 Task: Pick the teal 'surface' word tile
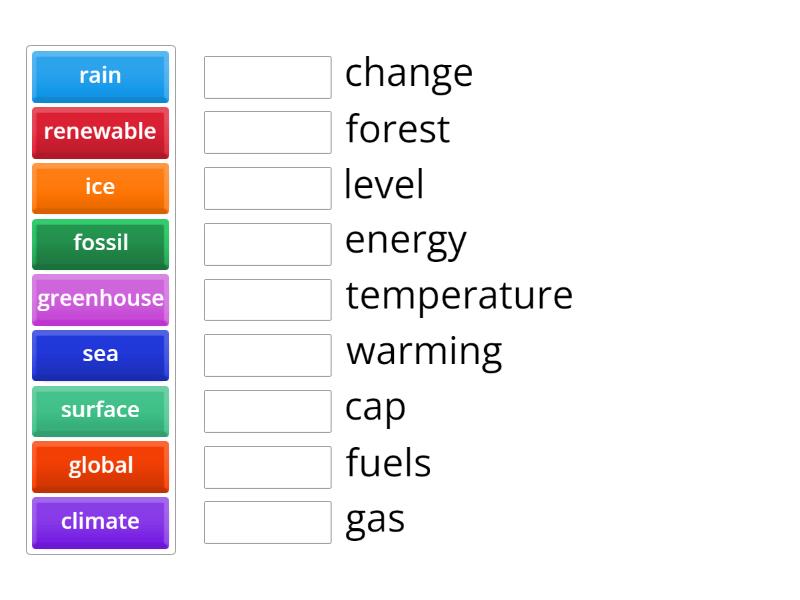point(100,411)
